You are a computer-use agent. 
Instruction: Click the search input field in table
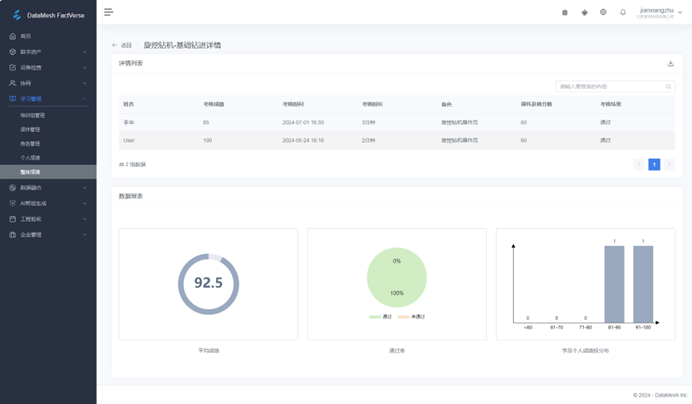(609, 87)
